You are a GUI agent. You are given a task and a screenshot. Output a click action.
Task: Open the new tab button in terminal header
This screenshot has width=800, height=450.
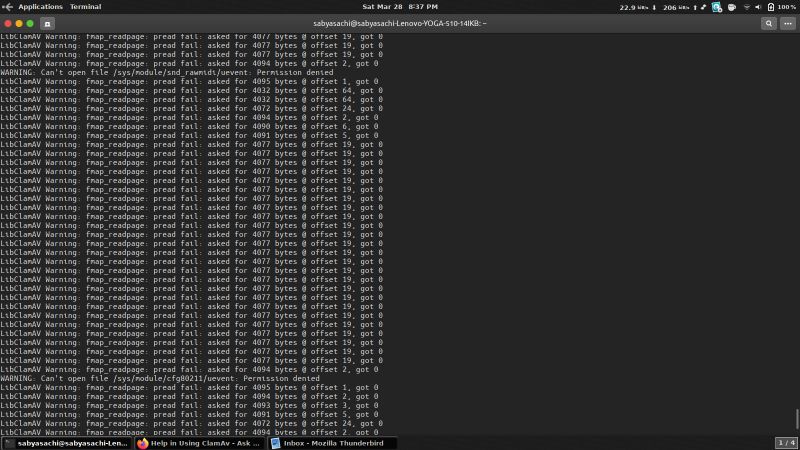click(x=47, y=23)
